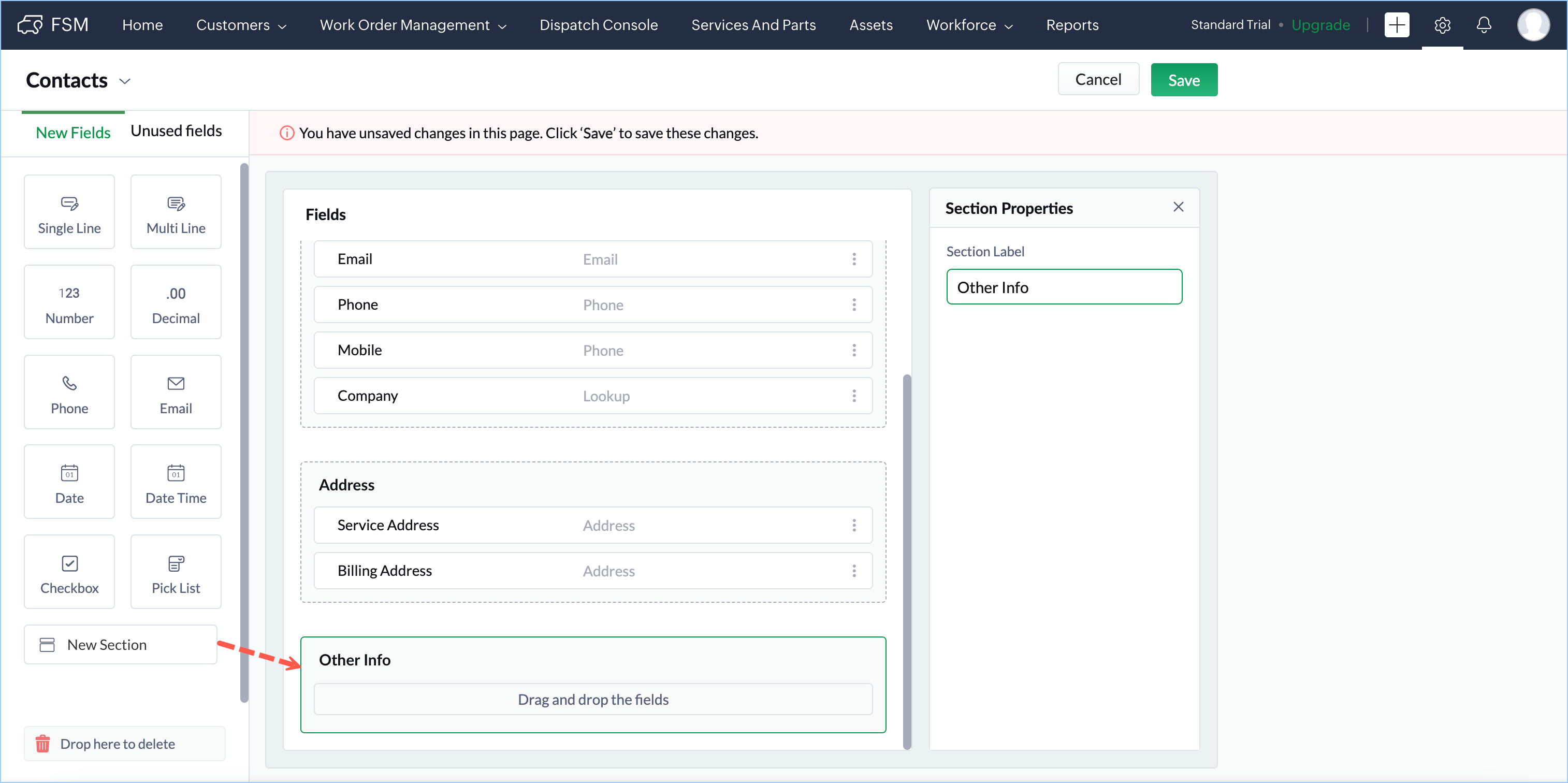This screenshot has width=1568, height=783.
Task: Choose the Date Time field tile
Action: point(176,482)
